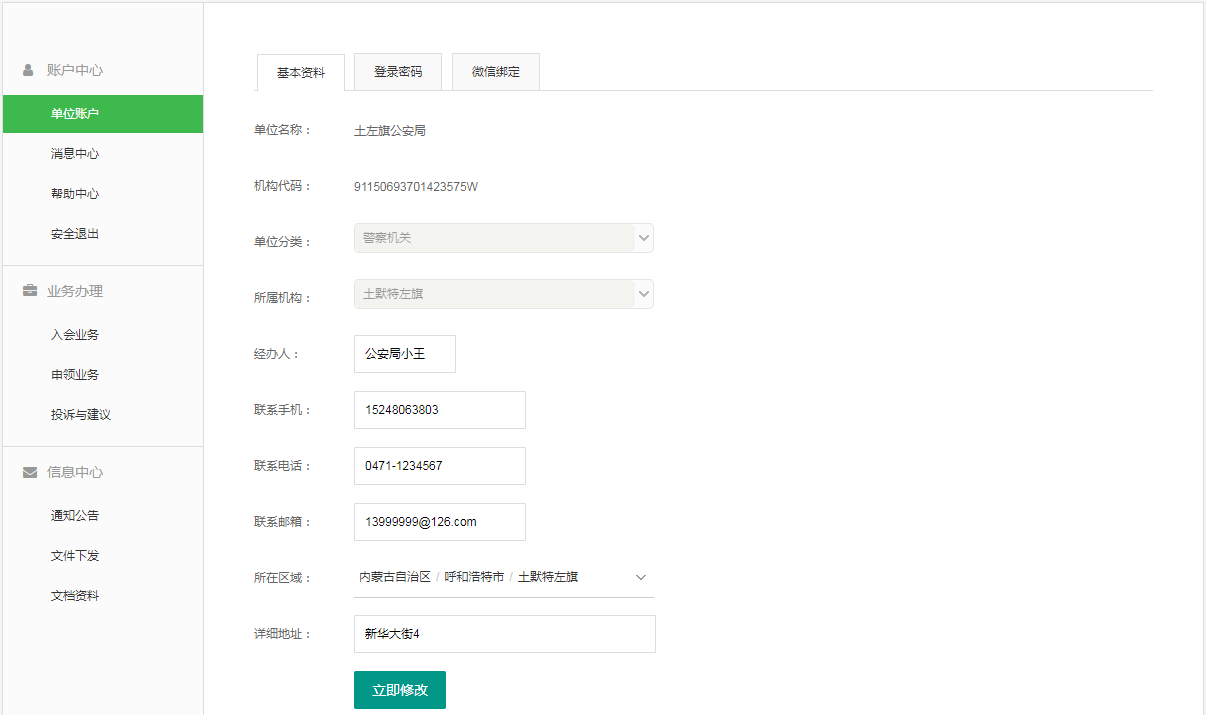Expand the 所属机构 dropdown
Screen dimensions: 1206x715
tap(644, 294)
